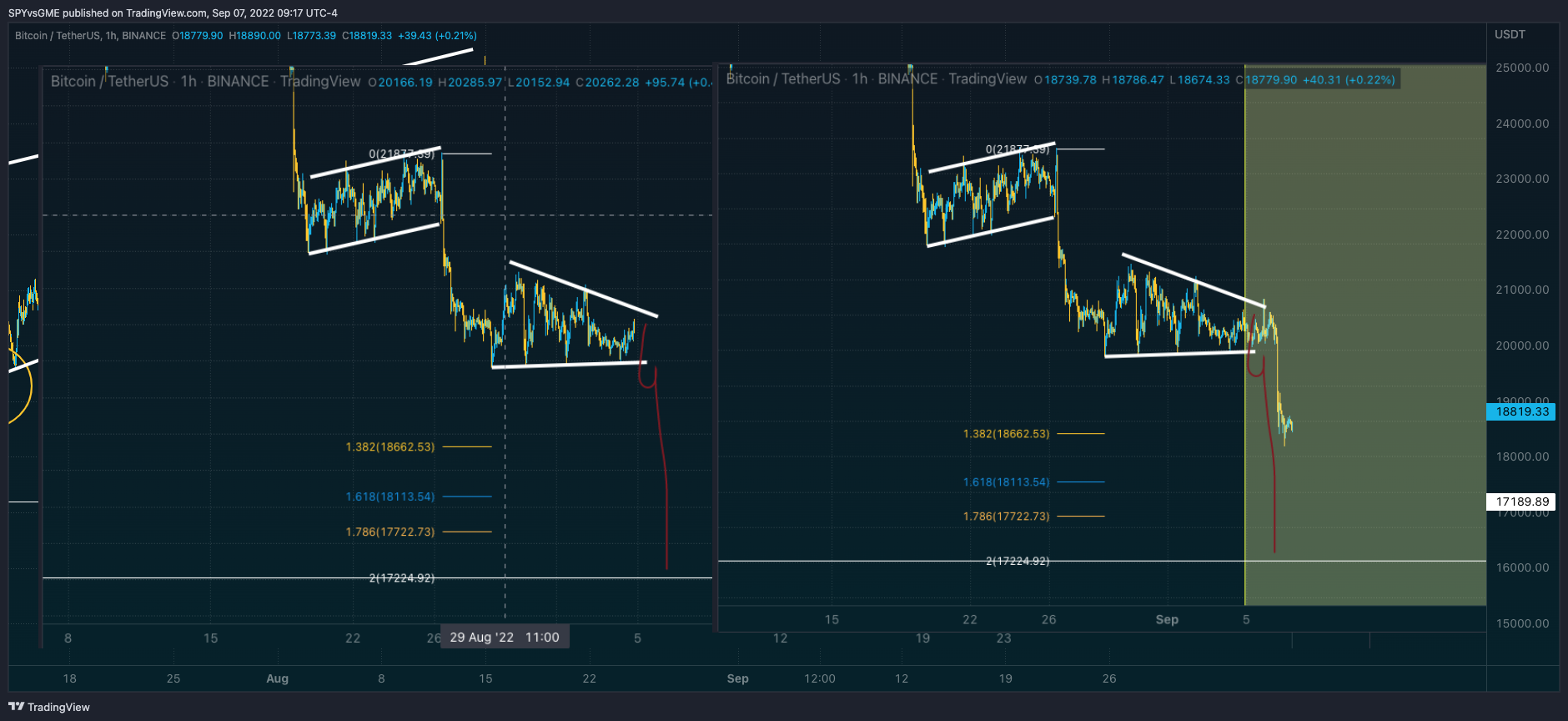The width and height of the screenshot is (1568, 721).
Task: Click the 24000.00 price axis level
Action: pos(1522,124)
